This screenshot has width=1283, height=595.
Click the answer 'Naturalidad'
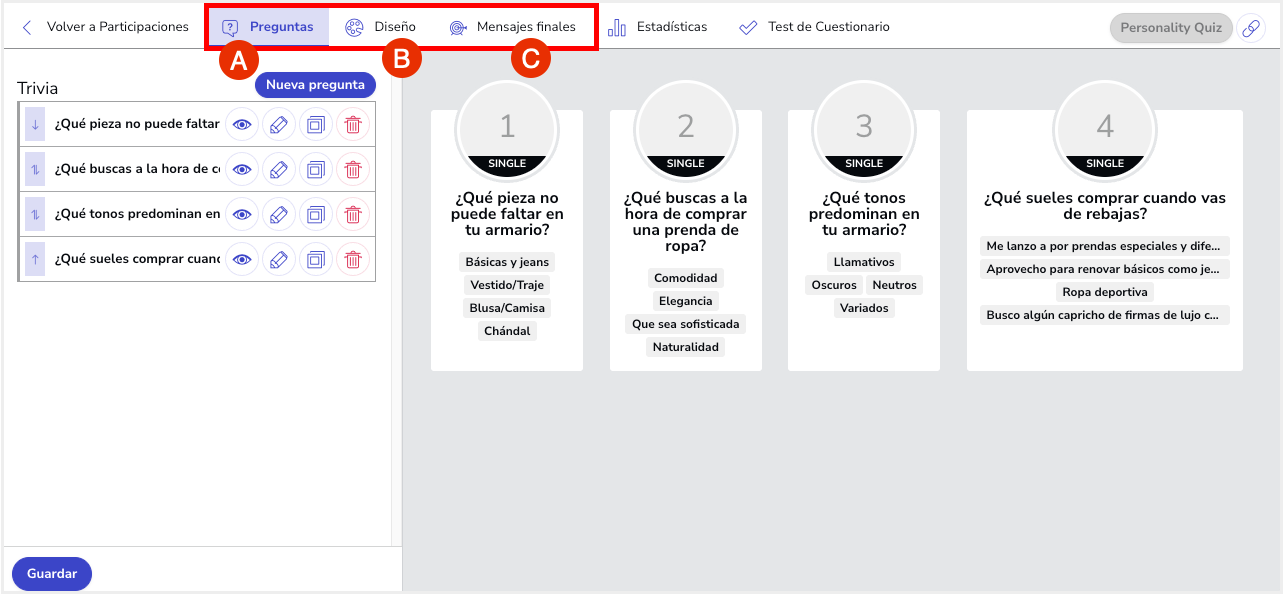(x=686, y=347)
